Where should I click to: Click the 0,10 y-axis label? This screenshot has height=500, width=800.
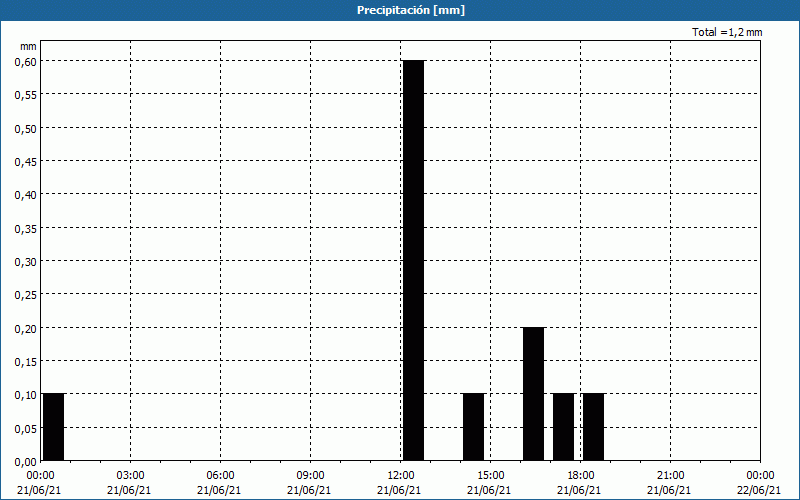pos(26,394)
